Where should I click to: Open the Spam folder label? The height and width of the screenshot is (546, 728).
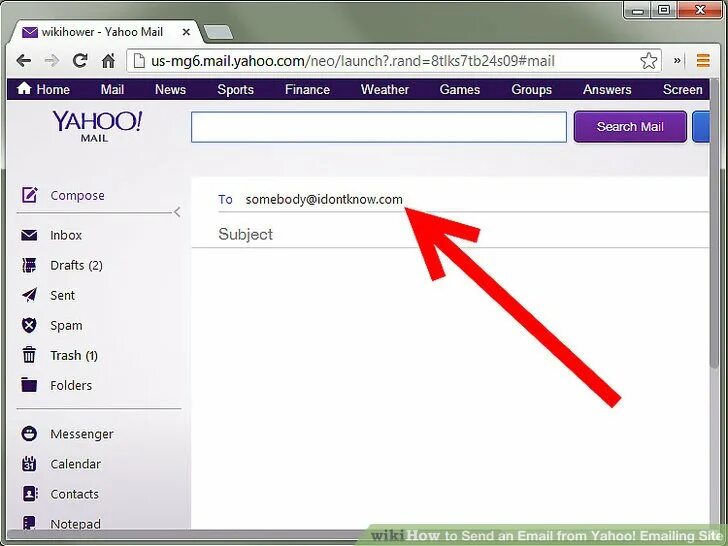pyautogui.click(x=66, y=325)
